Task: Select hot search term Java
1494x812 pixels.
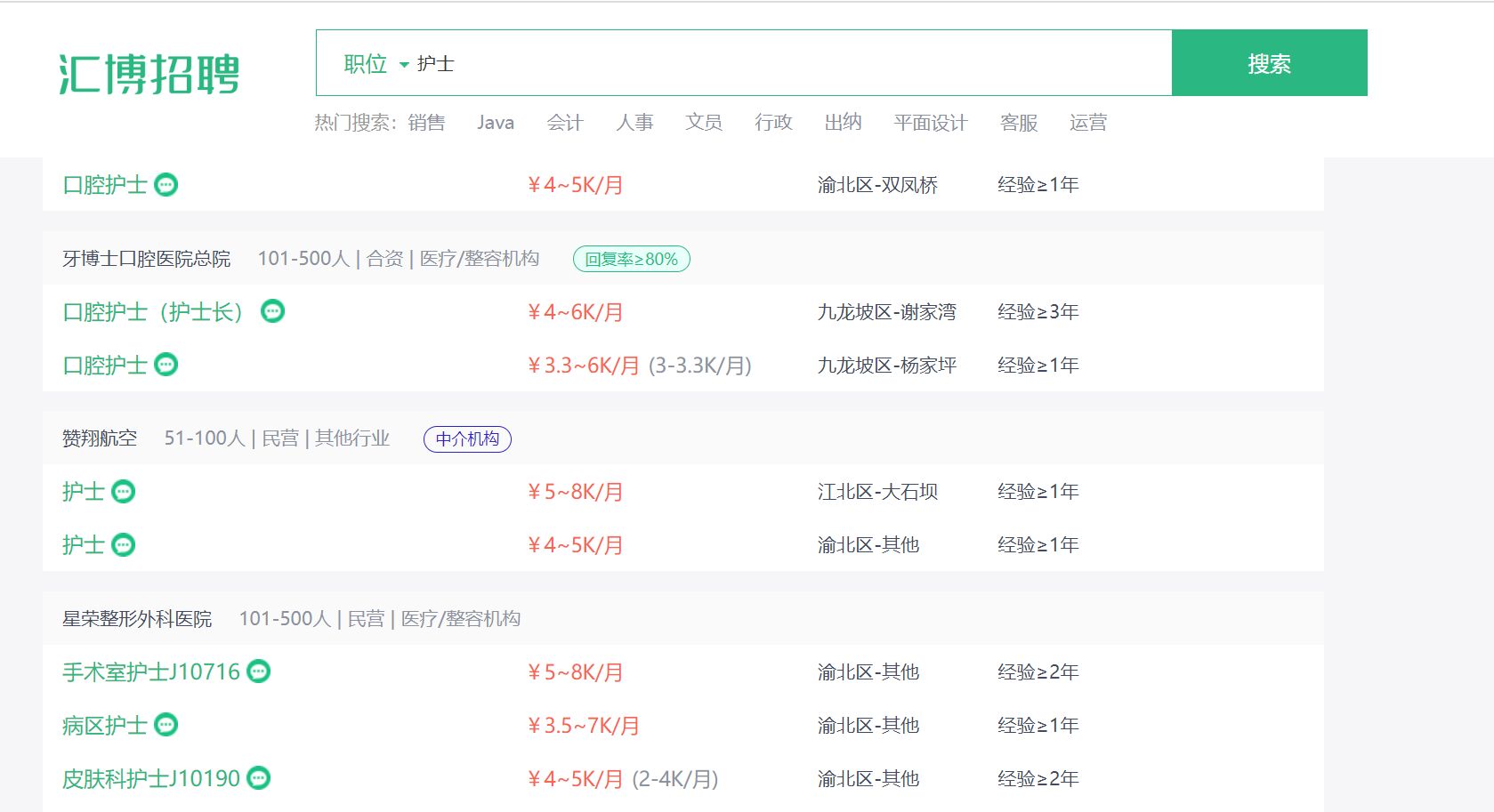Action: 496,123
